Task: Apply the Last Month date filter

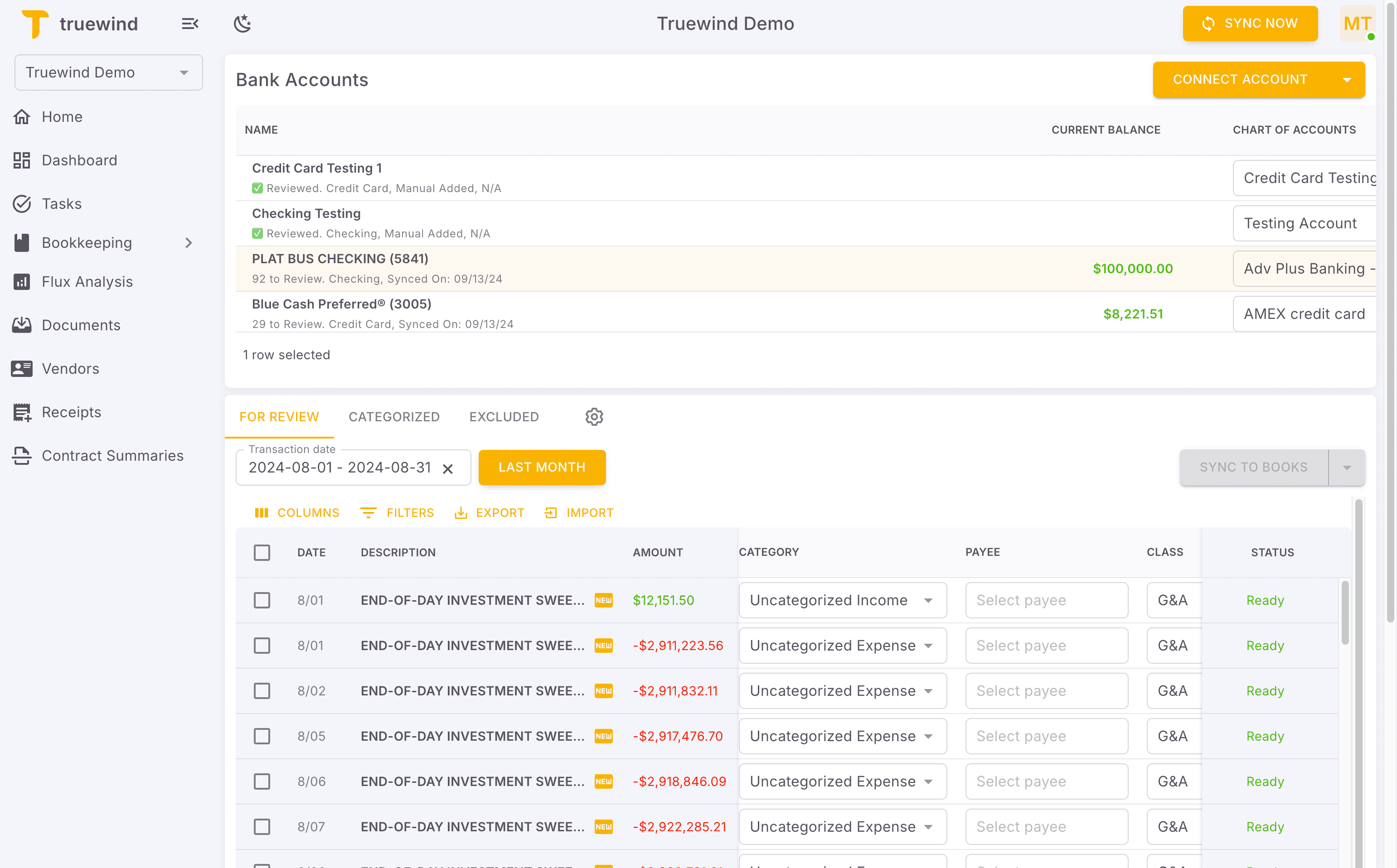Action: (542, 467)
